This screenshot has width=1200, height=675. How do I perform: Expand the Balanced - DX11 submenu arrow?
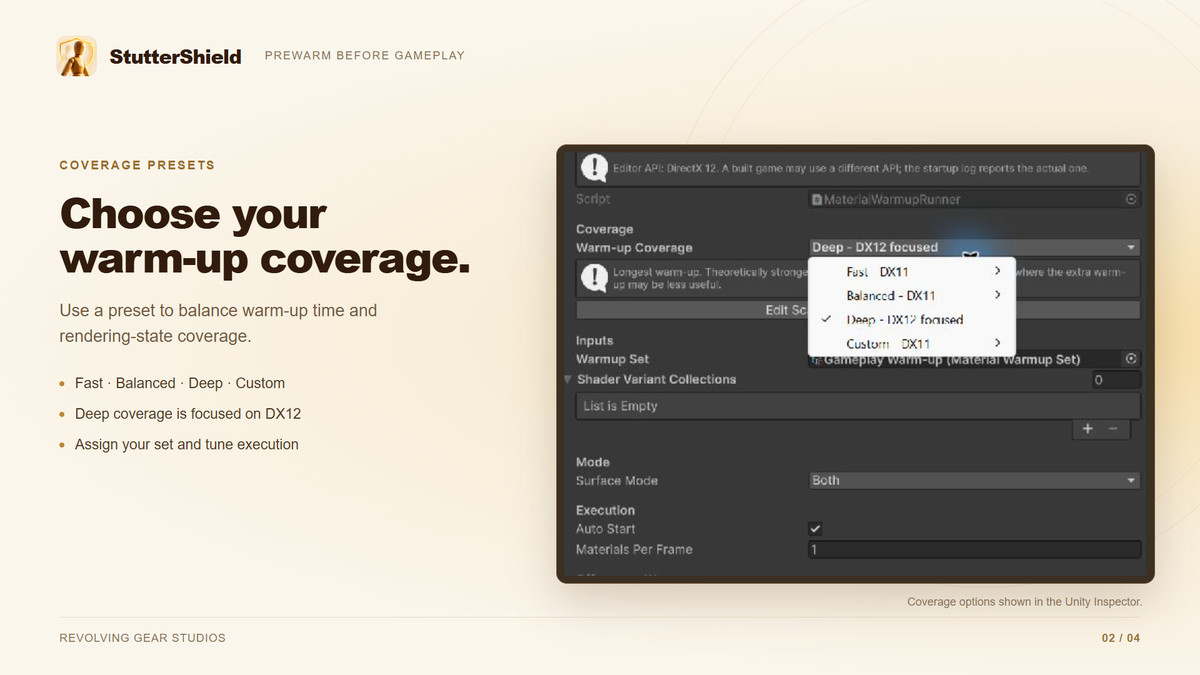click(997, 295)
